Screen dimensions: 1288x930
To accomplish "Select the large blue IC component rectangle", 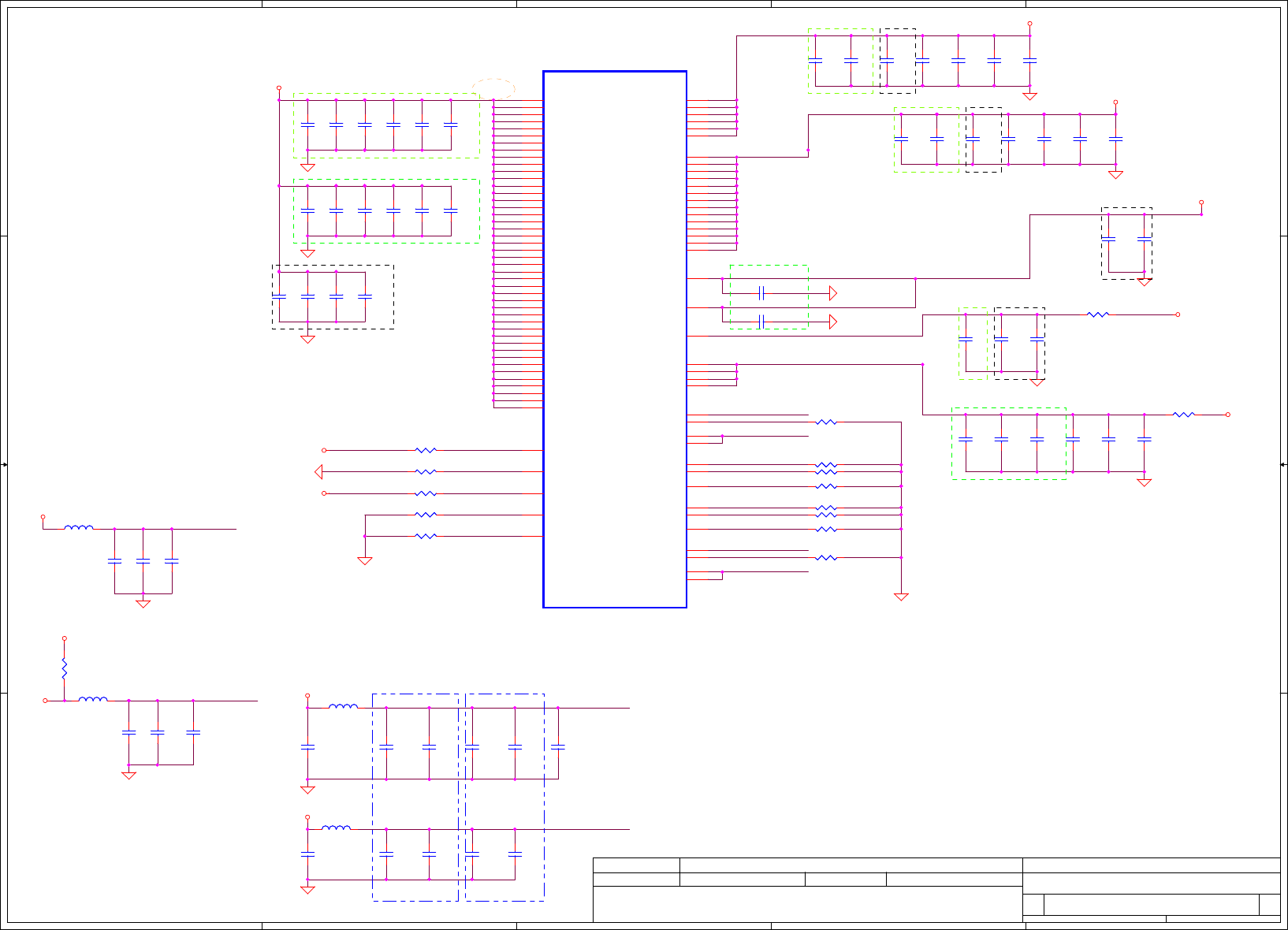I will pos(615,340).
